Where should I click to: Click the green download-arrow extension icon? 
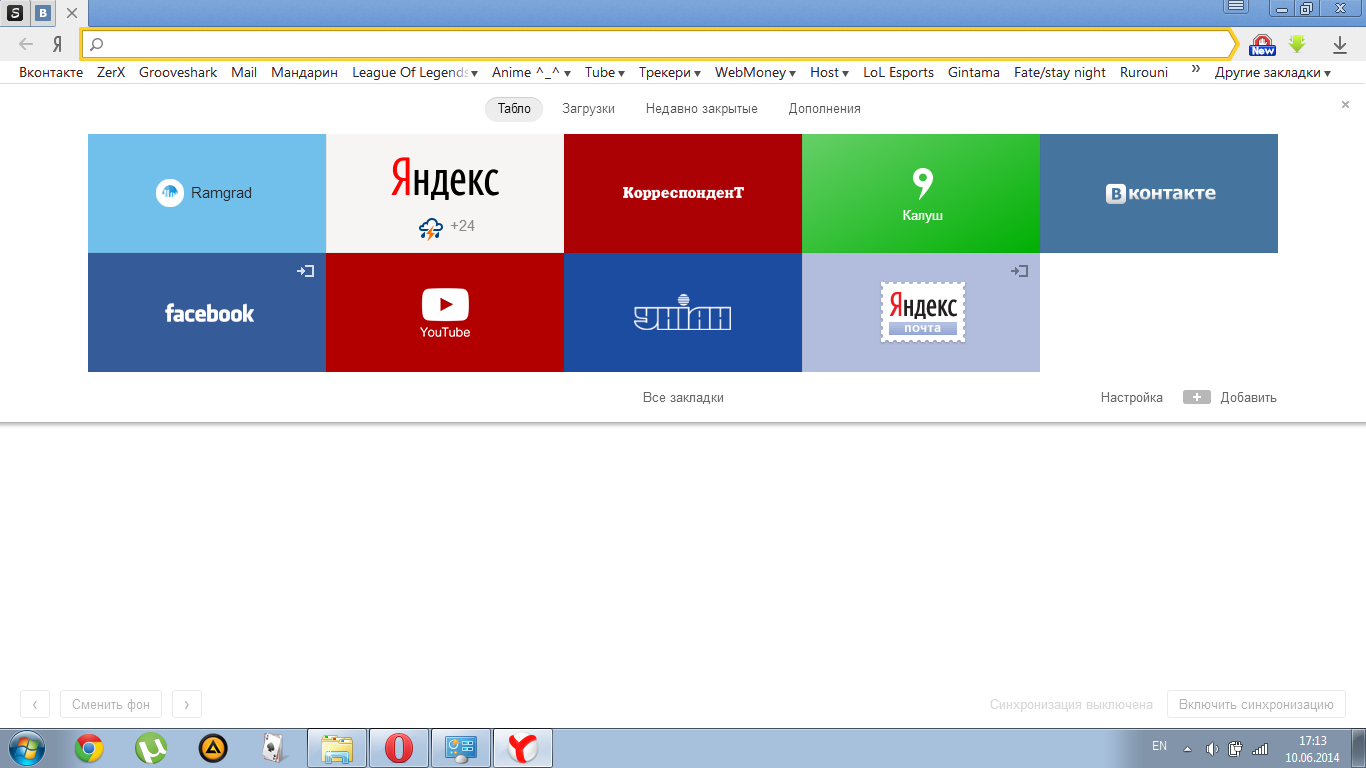click(x=1297, y=44)
